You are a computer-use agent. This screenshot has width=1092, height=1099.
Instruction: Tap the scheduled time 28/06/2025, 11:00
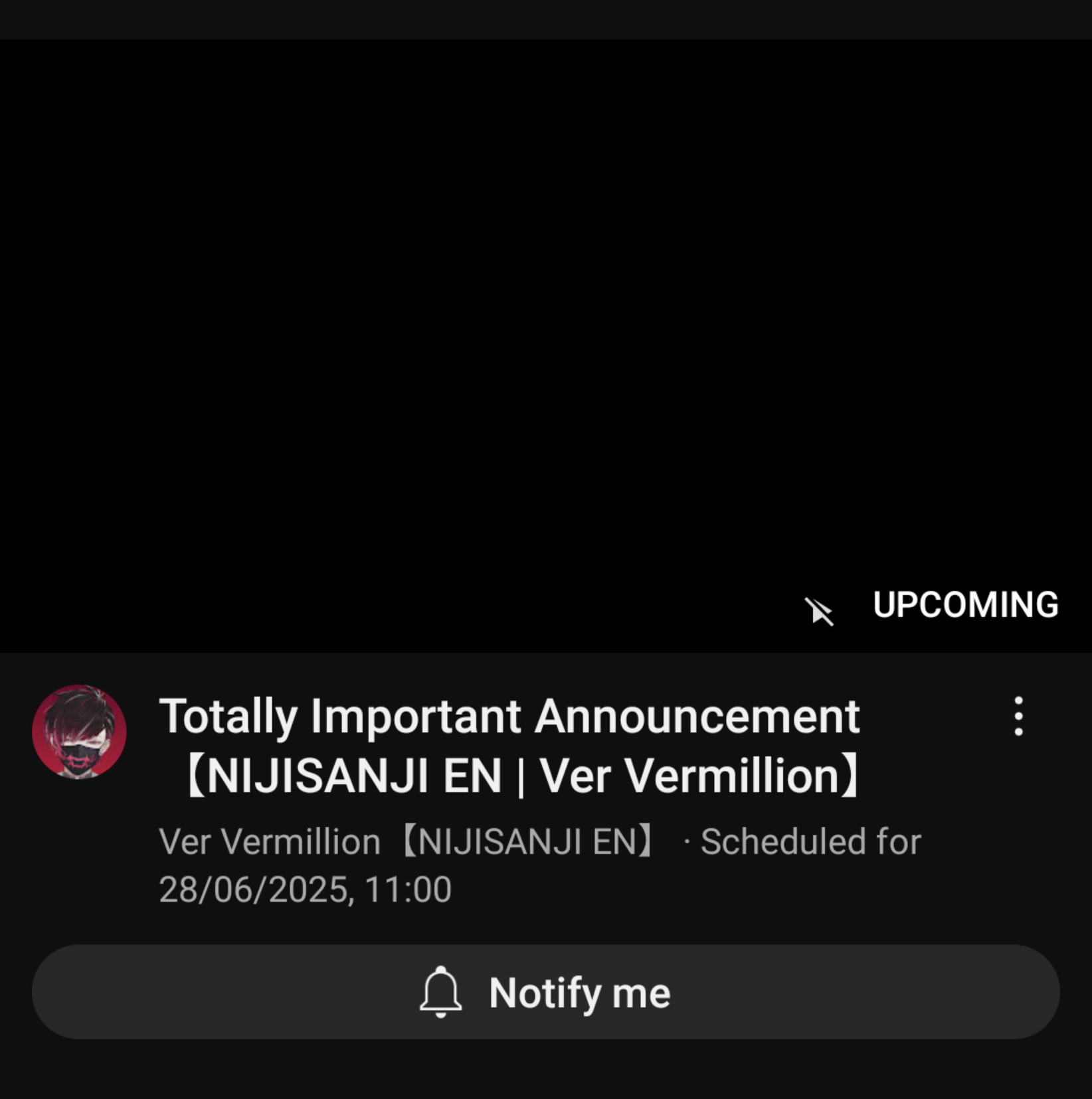click(x=305, y=889)
